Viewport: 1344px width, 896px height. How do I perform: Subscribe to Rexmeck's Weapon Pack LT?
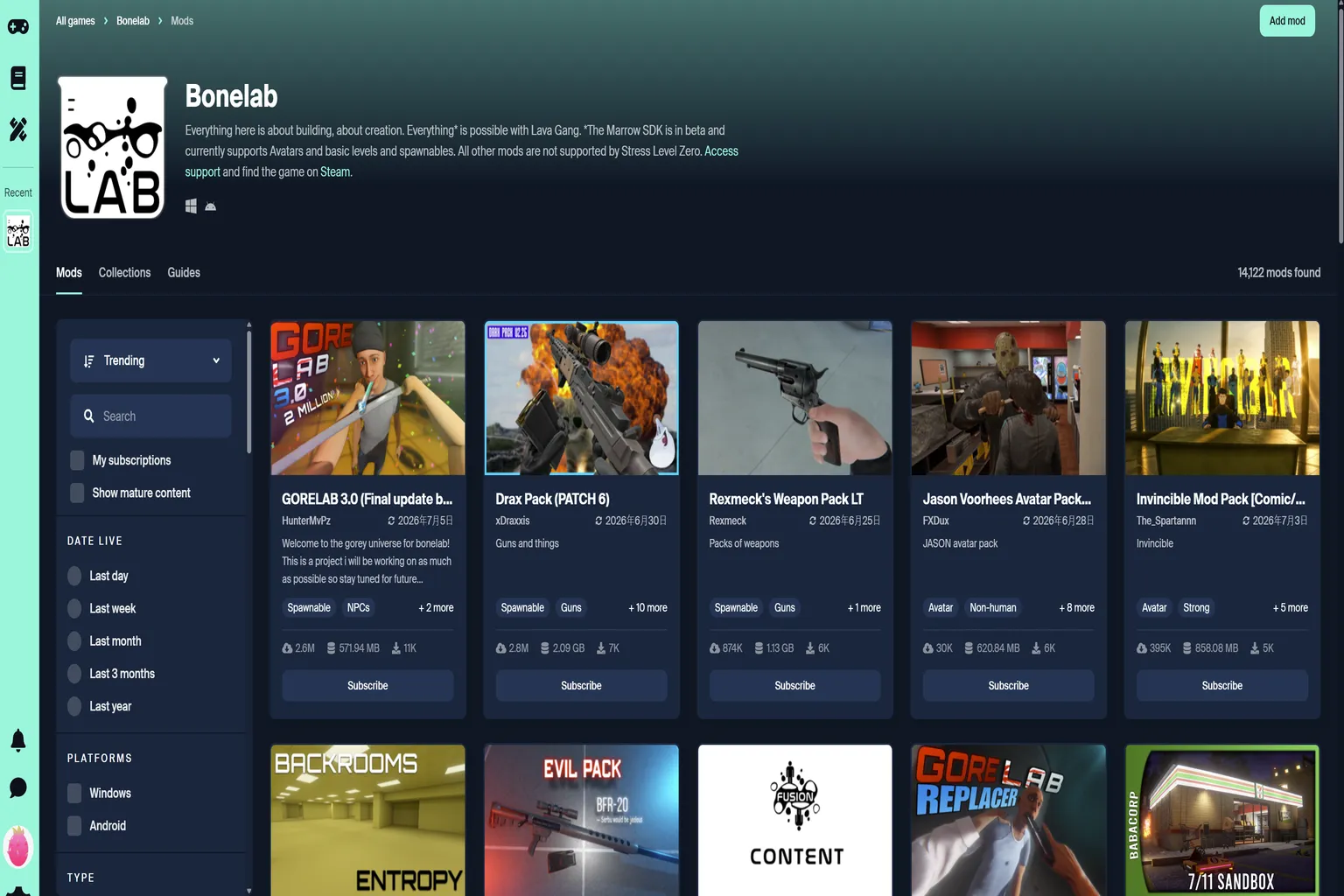[x=794, y=686]
